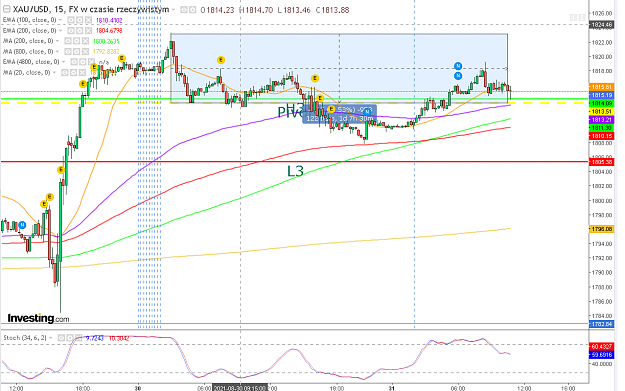Screen dimensions: 625x391
Task: Select the L3 text label
Action: [295, 171]
